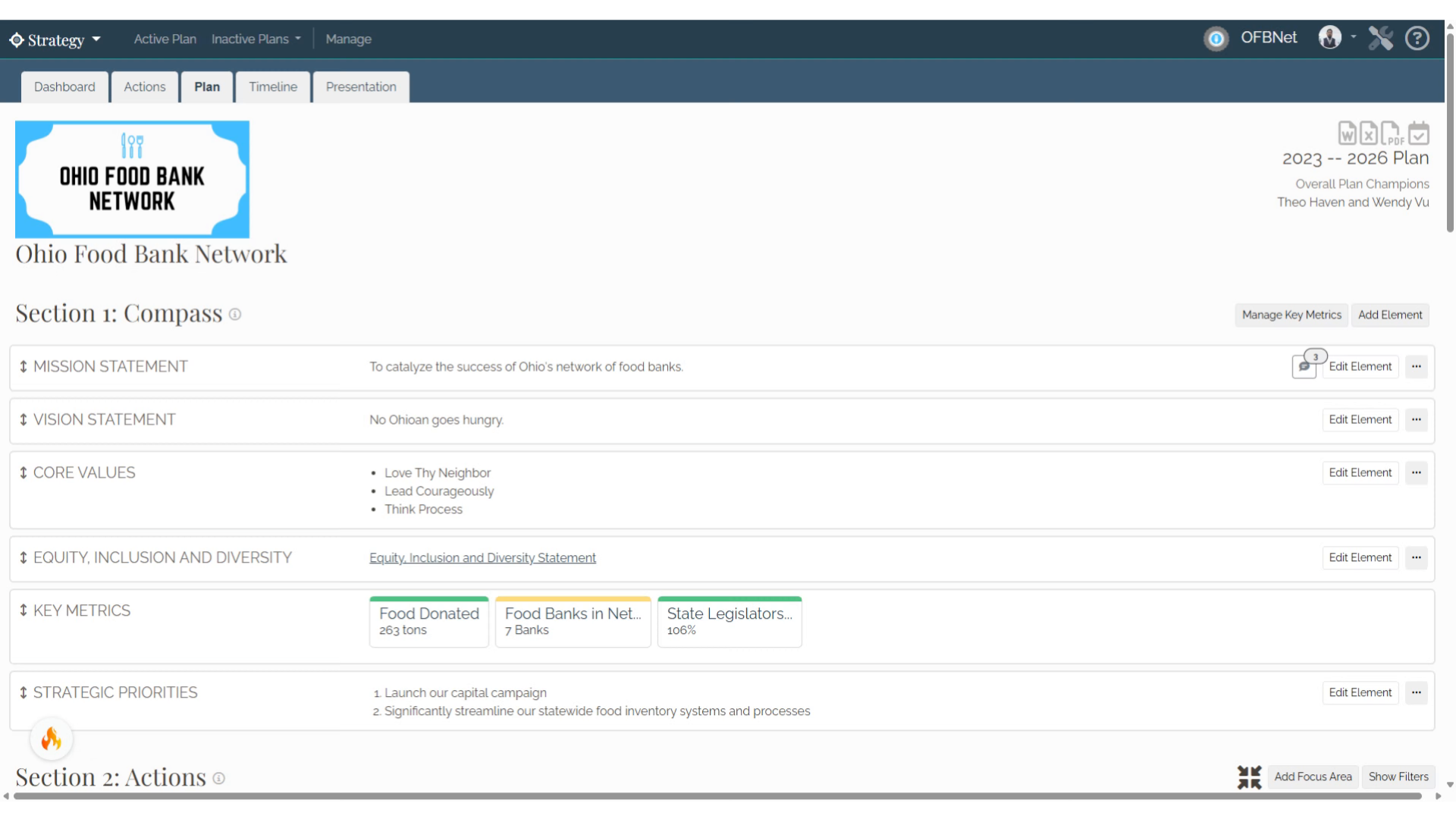The image size is (1456, 819).
Task: Edit the Equity, Inclusion and Diversity element
Action: tap(1360, 558)
